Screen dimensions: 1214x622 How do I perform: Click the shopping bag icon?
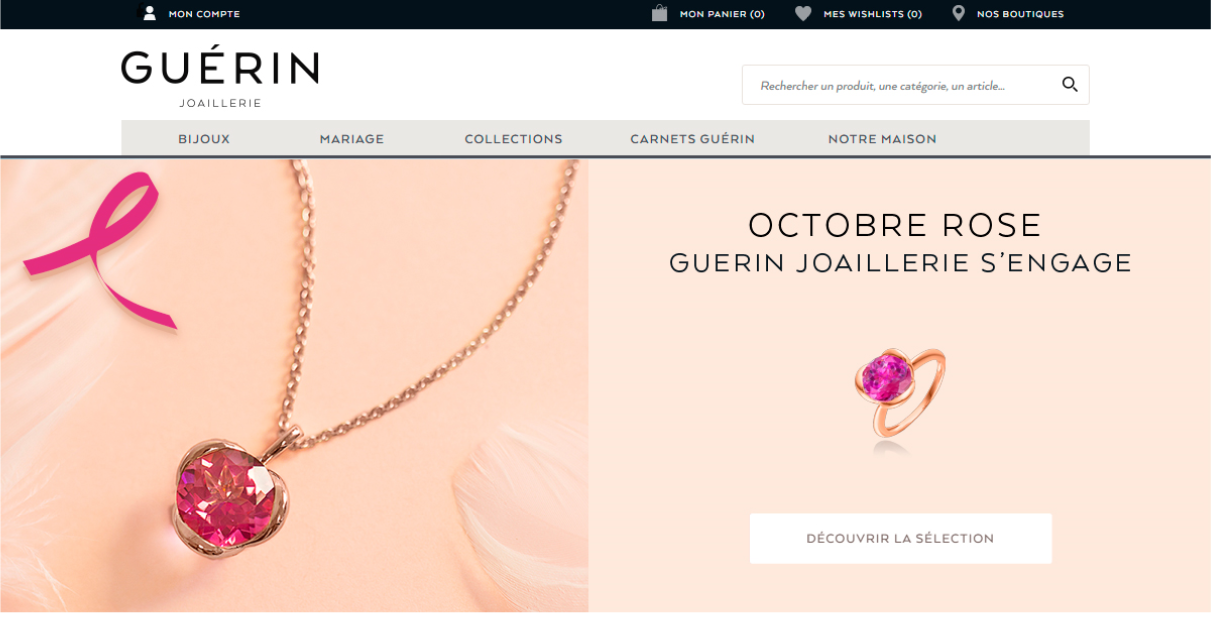pos(660,13)
